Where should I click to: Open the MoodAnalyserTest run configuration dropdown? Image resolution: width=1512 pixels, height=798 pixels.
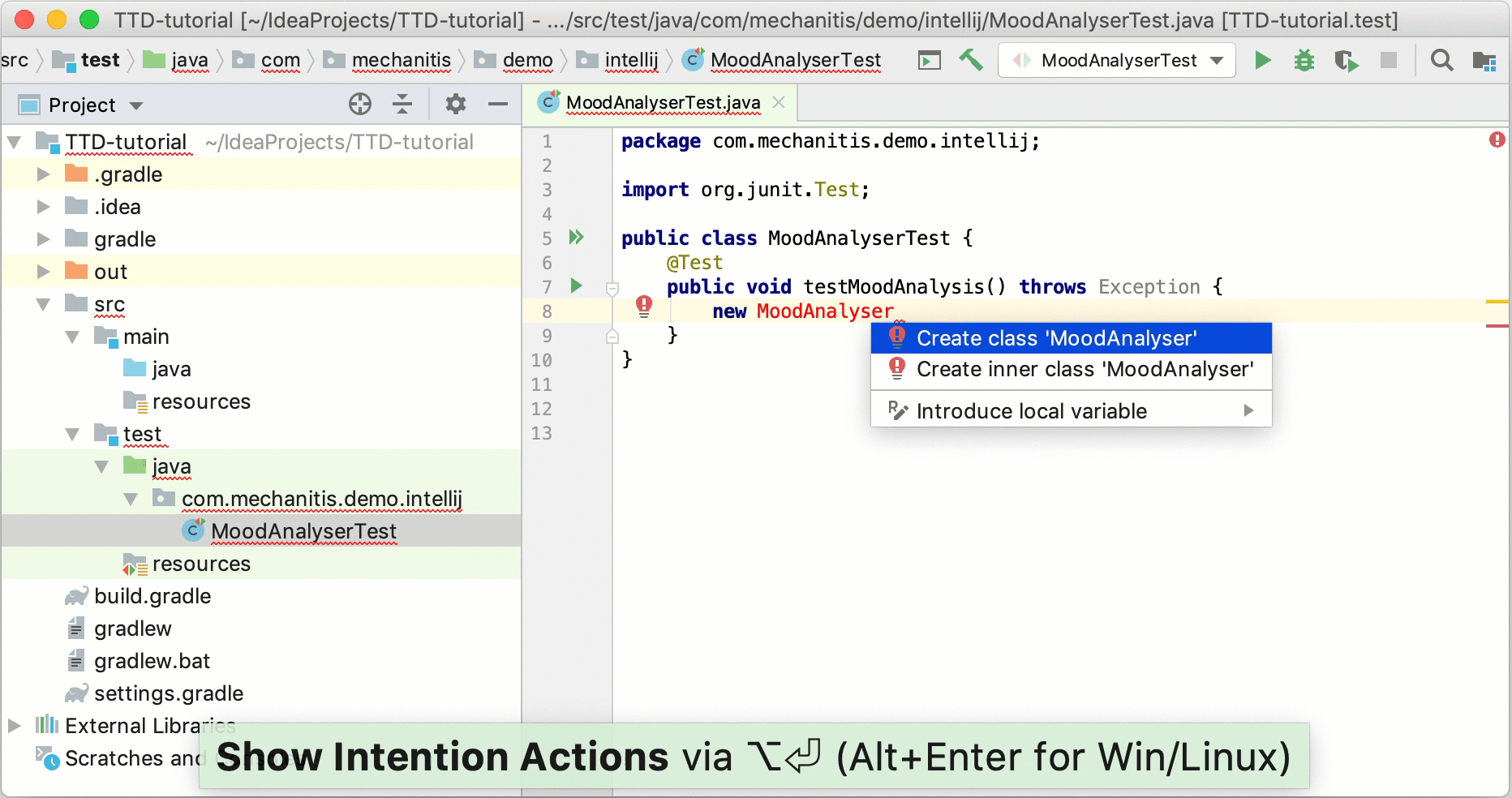pos(1117,60)
